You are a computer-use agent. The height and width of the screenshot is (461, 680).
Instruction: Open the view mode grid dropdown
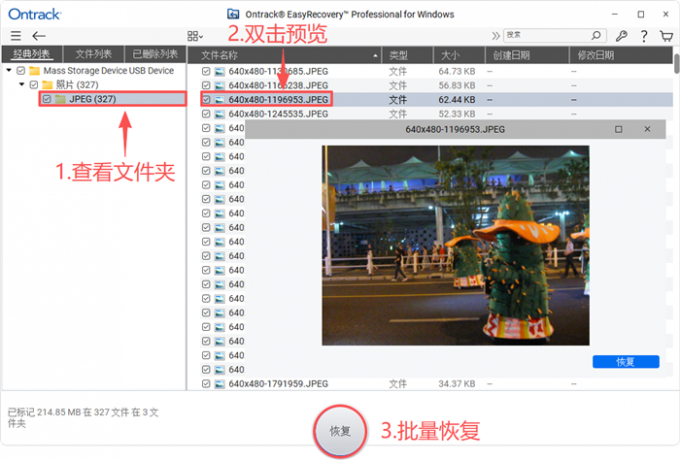(x=195, y=36)
